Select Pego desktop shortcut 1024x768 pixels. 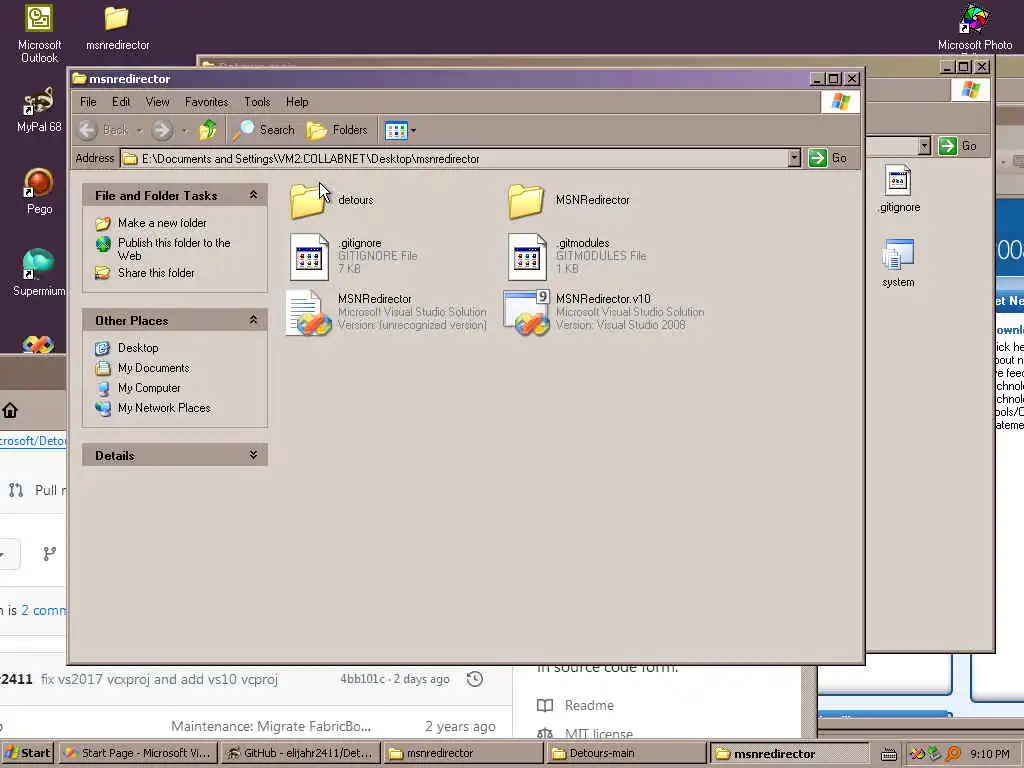pos(39,191)
